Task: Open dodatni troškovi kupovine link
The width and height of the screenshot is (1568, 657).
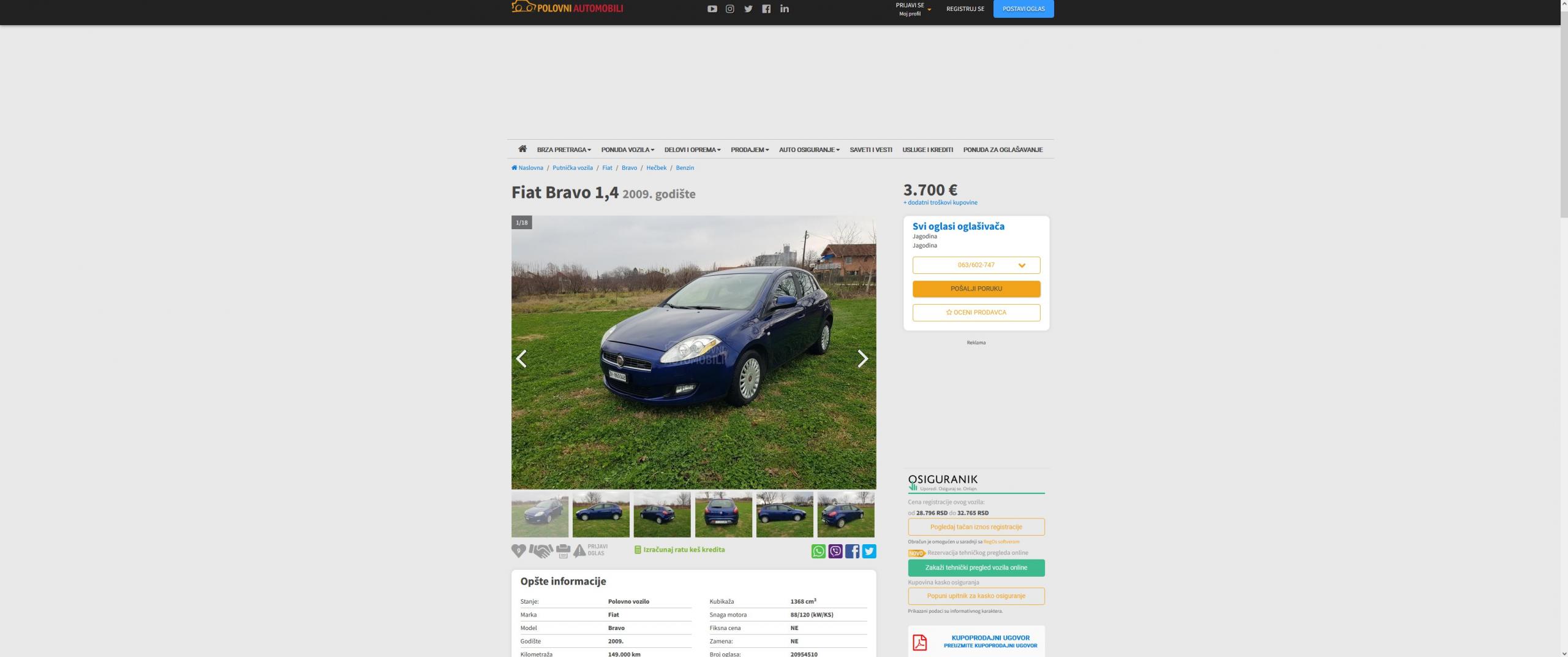Action: tap(940, 203)
